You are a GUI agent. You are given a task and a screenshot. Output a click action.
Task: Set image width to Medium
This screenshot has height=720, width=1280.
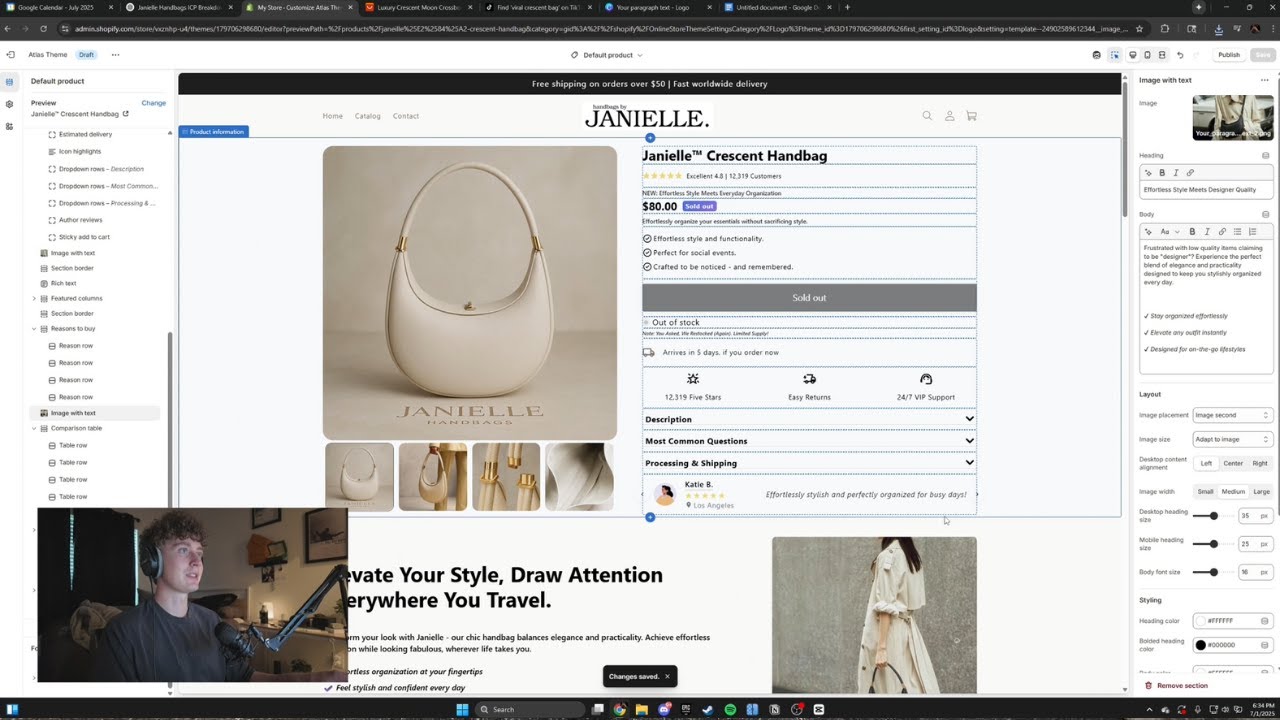(x=1233, y=491)
